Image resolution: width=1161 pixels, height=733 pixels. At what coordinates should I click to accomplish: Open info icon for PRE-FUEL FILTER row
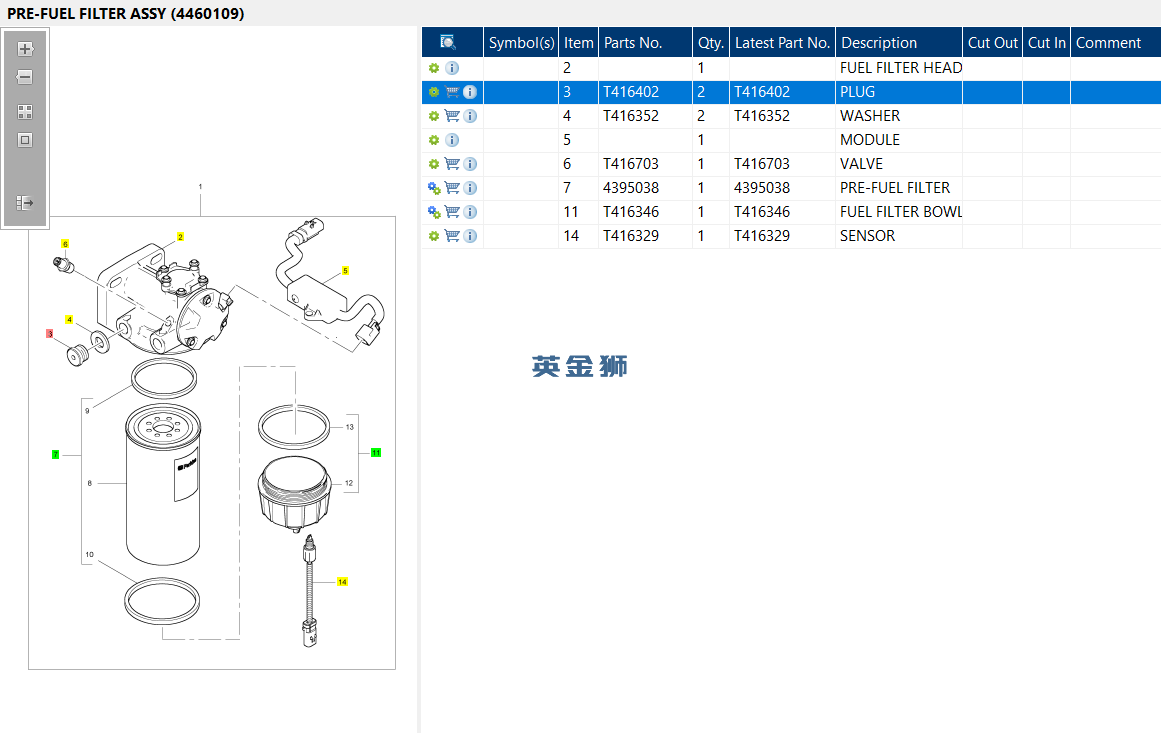point(469,188)
